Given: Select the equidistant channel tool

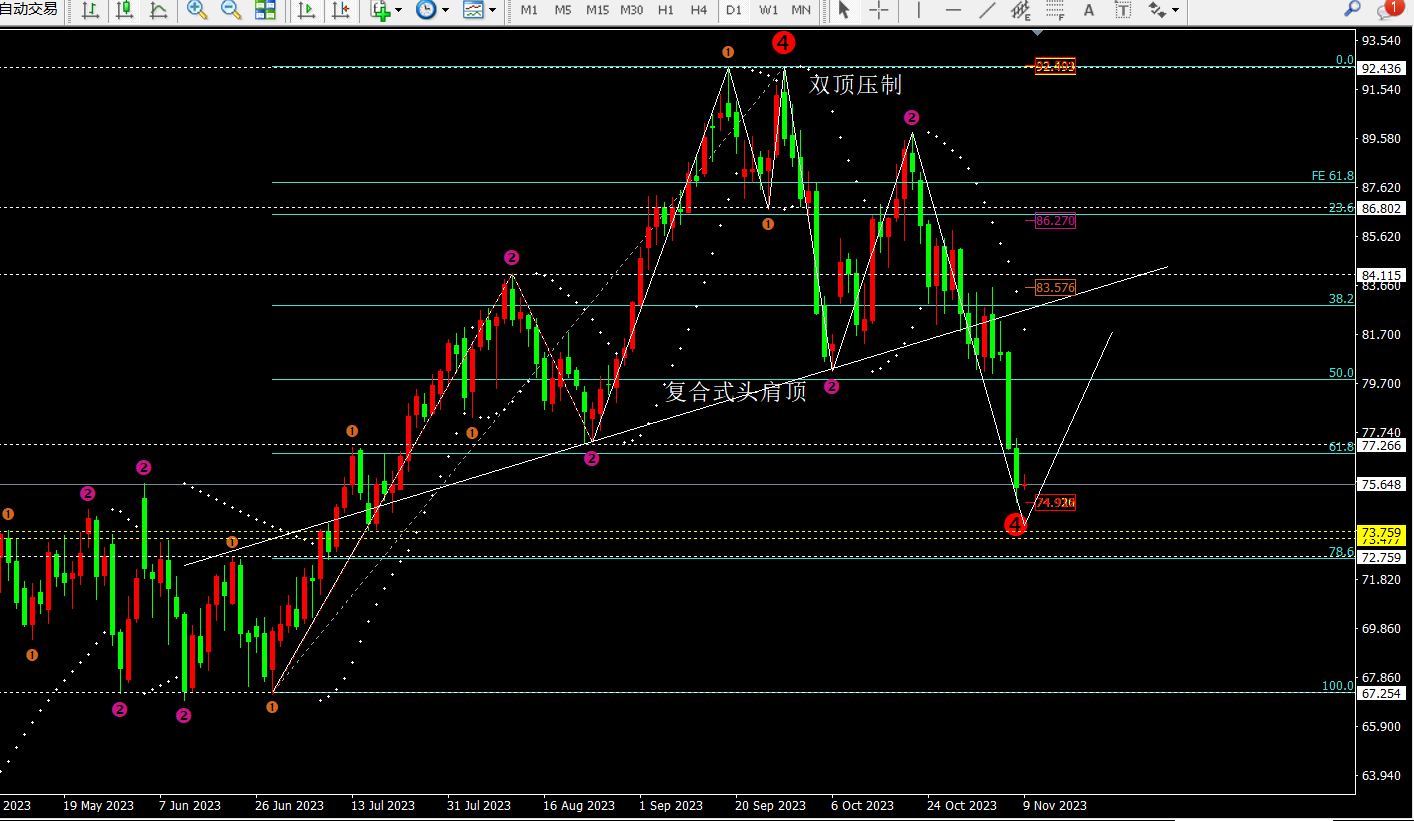Looking at the screenshot, I should 1021,10.
